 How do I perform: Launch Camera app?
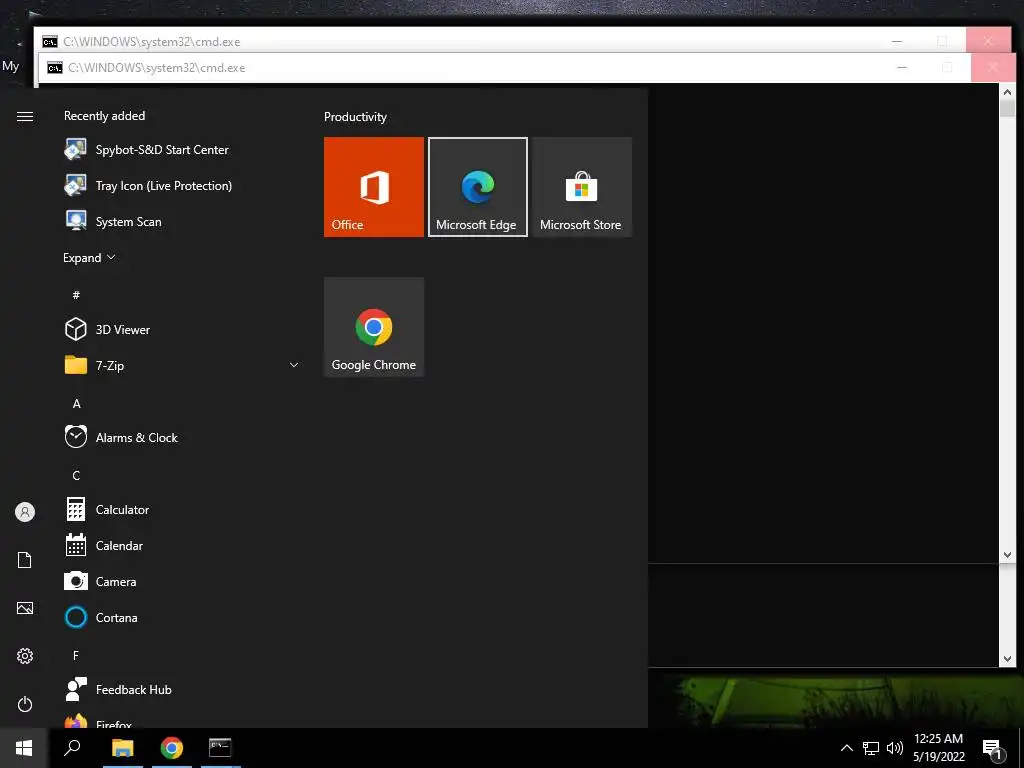click(x=182, y=581)
